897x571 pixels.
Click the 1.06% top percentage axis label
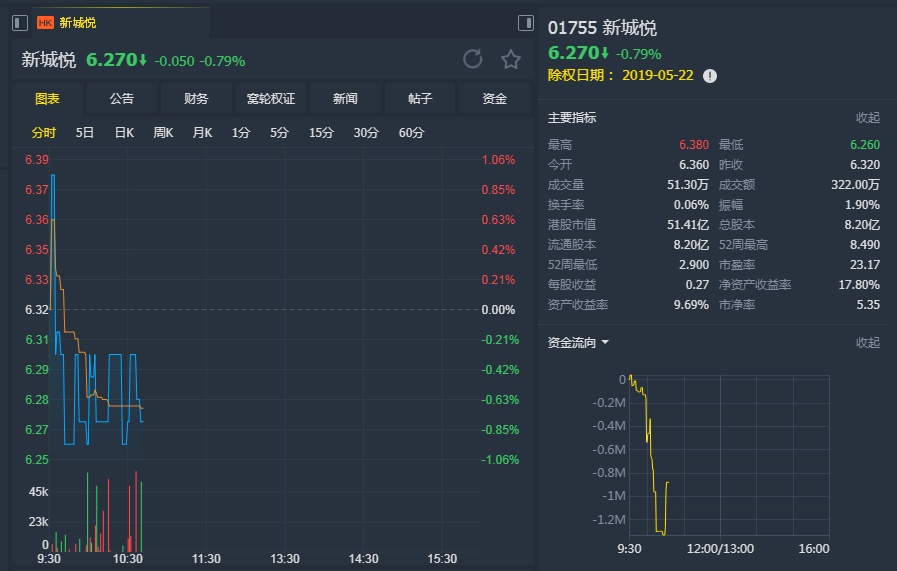click(498, 160)
